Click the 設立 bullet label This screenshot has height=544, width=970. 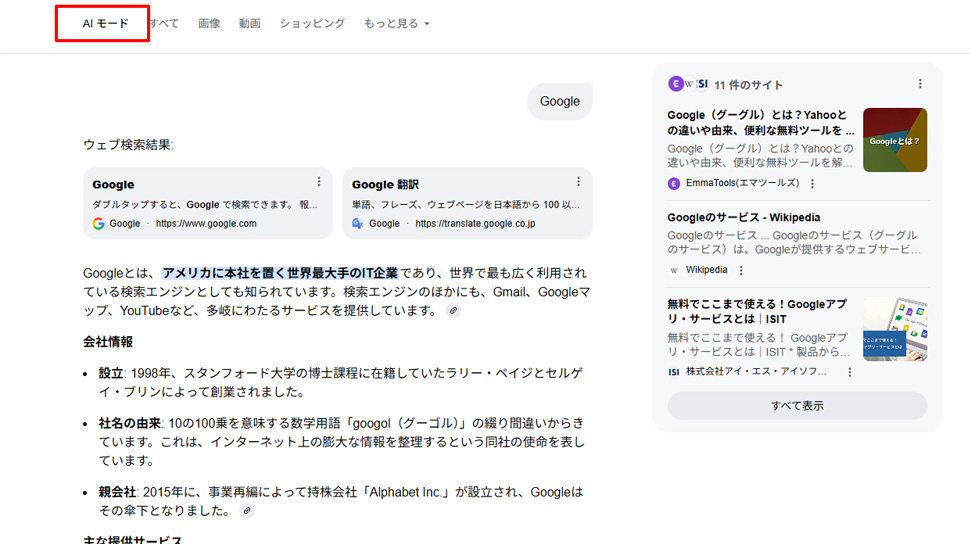[111, 373]
